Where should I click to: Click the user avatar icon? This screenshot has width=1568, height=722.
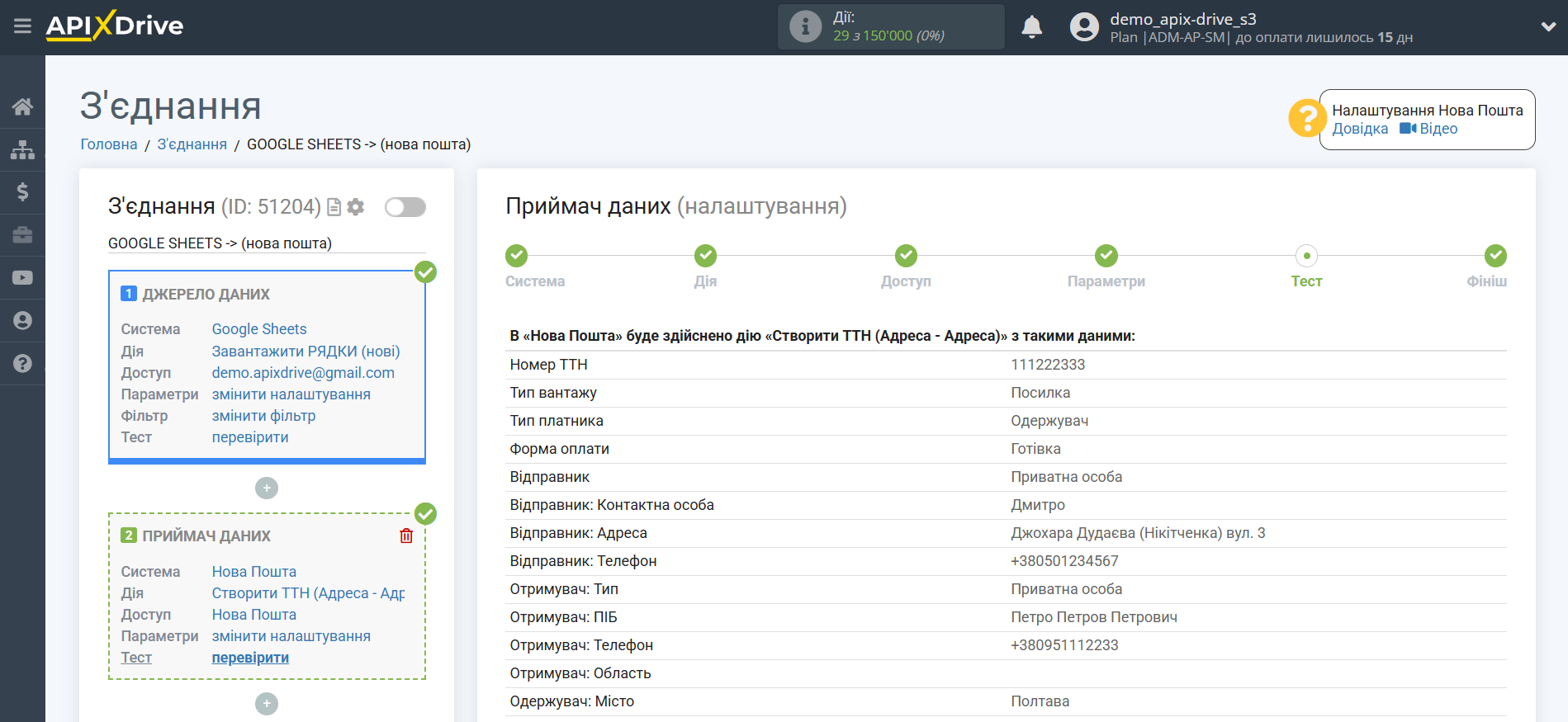tap(1084, 27)
